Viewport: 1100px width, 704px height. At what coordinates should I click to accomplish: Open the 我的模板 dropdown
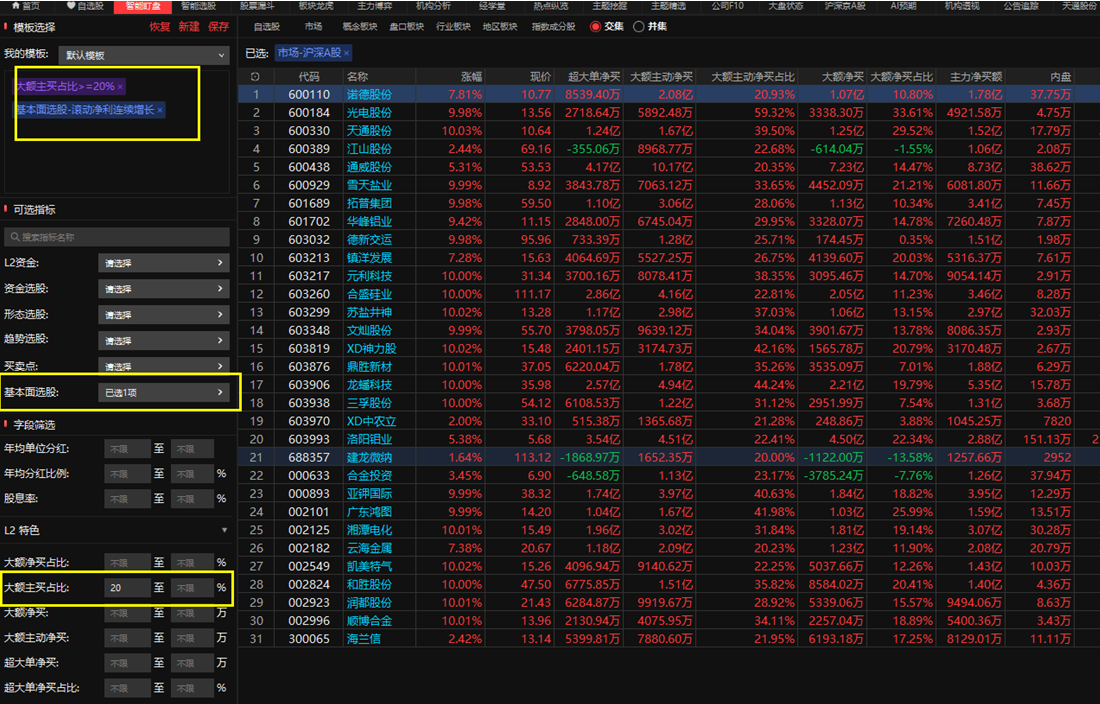tap(143, 55)
